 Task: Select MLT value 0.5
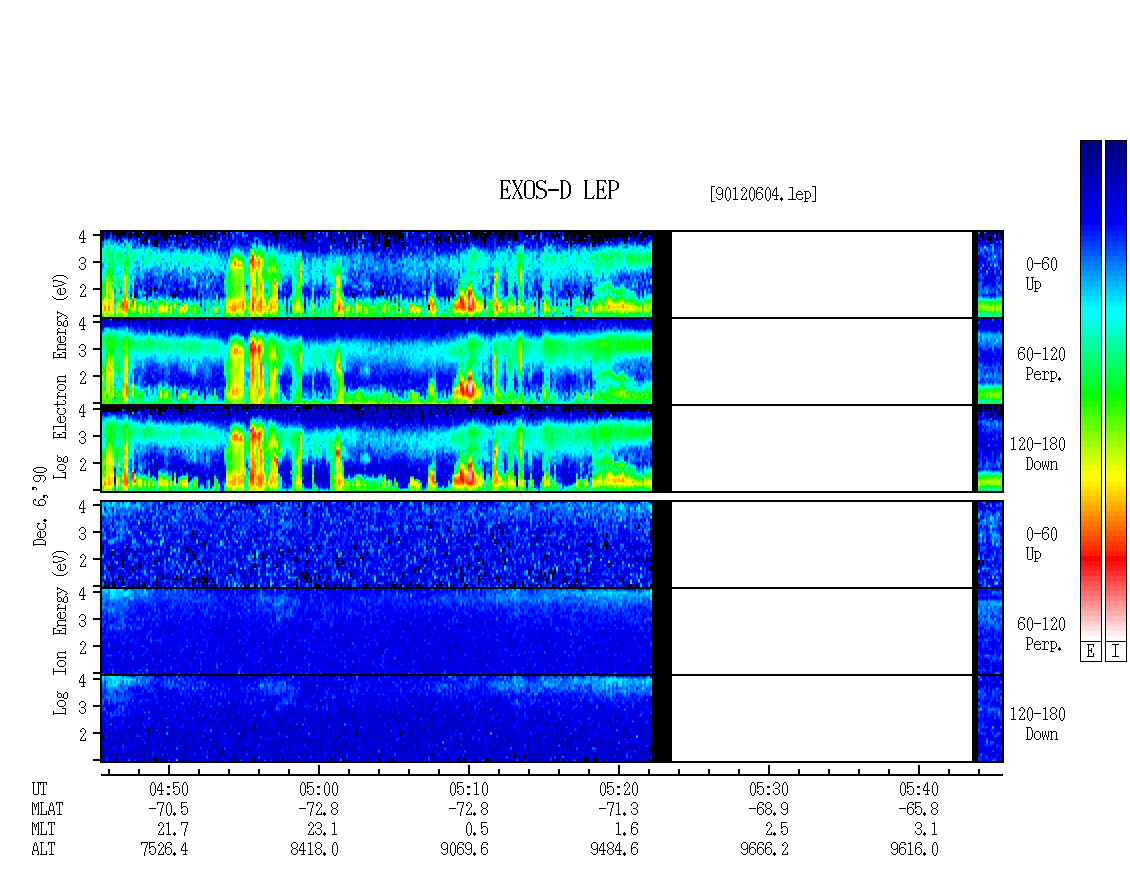(x=476, y=829)
